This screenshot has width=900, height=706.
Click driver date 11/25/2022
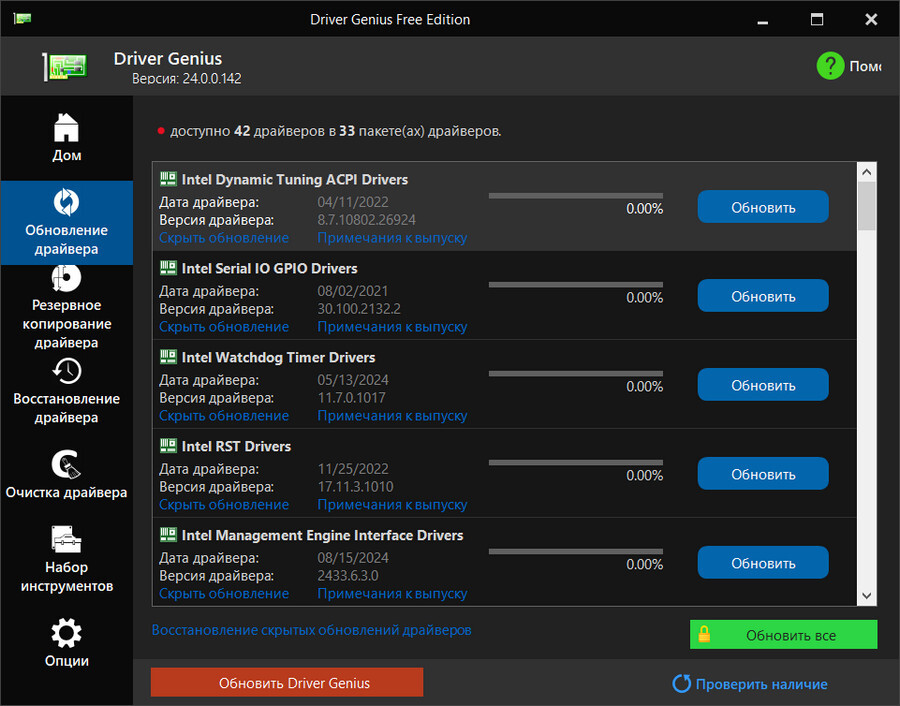click(352, 469)
